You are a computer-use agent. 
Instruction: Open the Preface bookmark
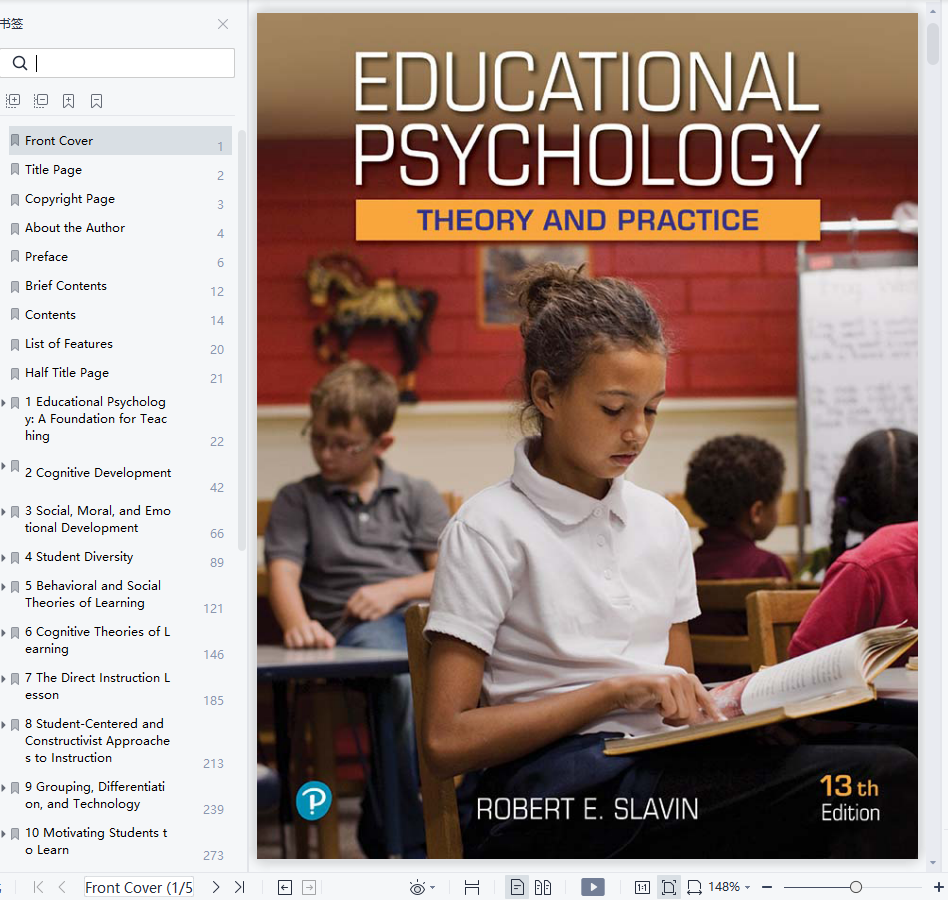(x=120, y=256)
